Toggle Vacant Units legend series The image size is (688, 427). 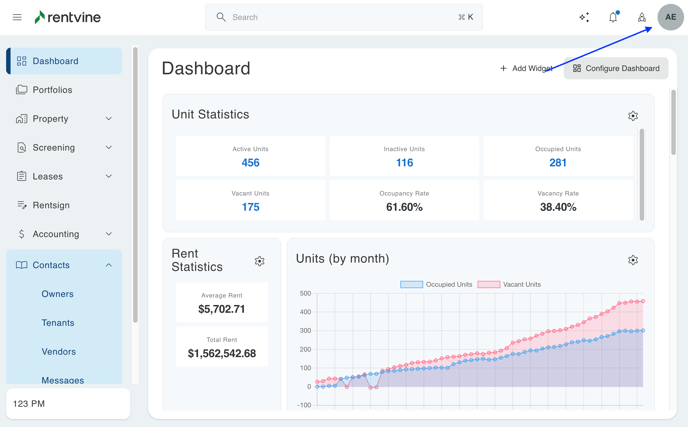510,285
